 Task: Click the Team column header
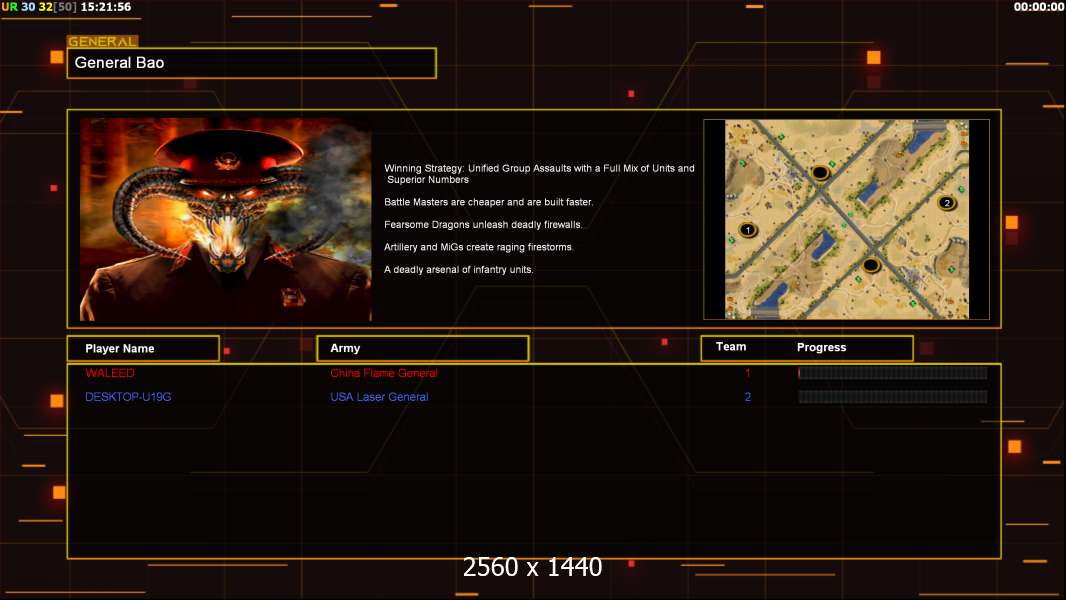coord(731,347)
